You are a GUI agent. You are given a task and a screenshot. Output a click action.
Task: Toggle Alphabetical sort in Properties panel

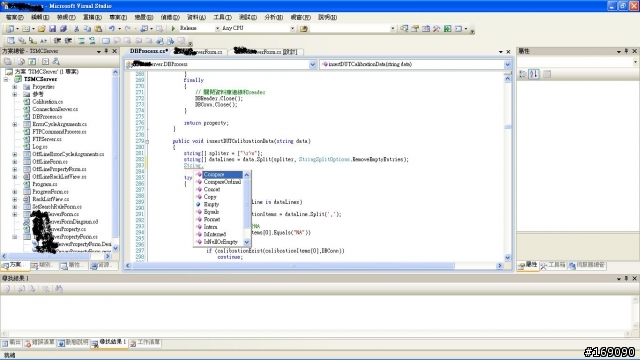point(534,74)
